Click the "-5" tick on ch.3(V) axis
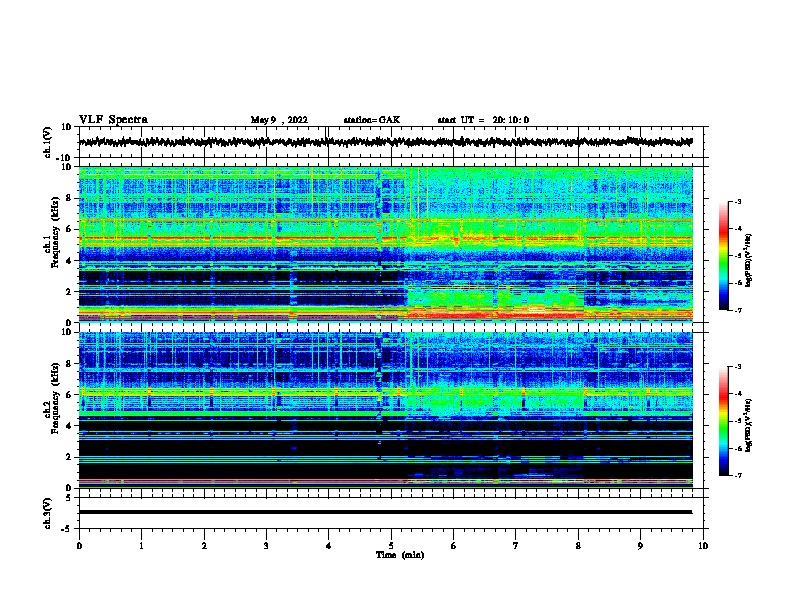 [66, 529]
